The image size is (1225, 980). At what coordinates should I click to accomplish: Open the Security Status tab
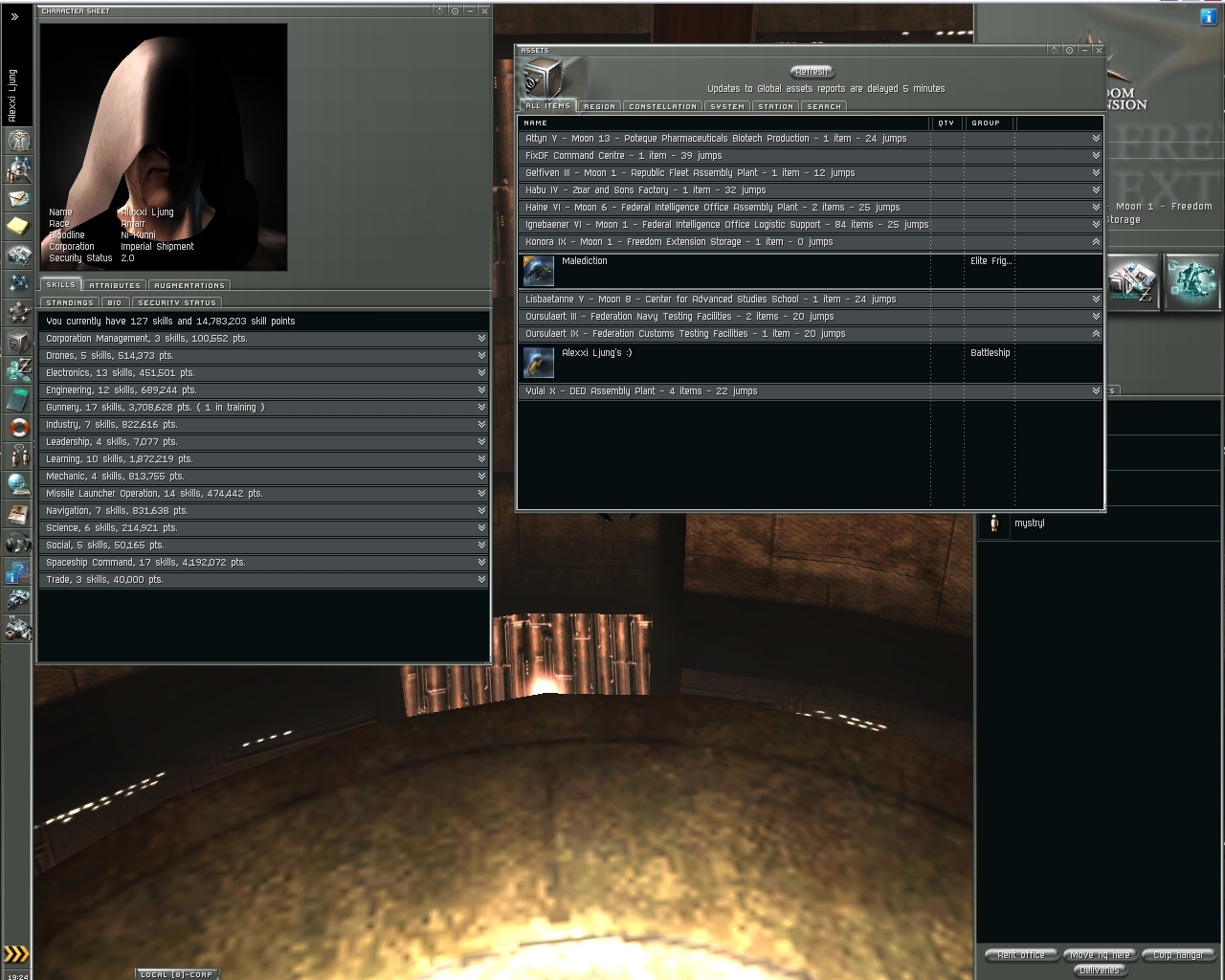177,302
